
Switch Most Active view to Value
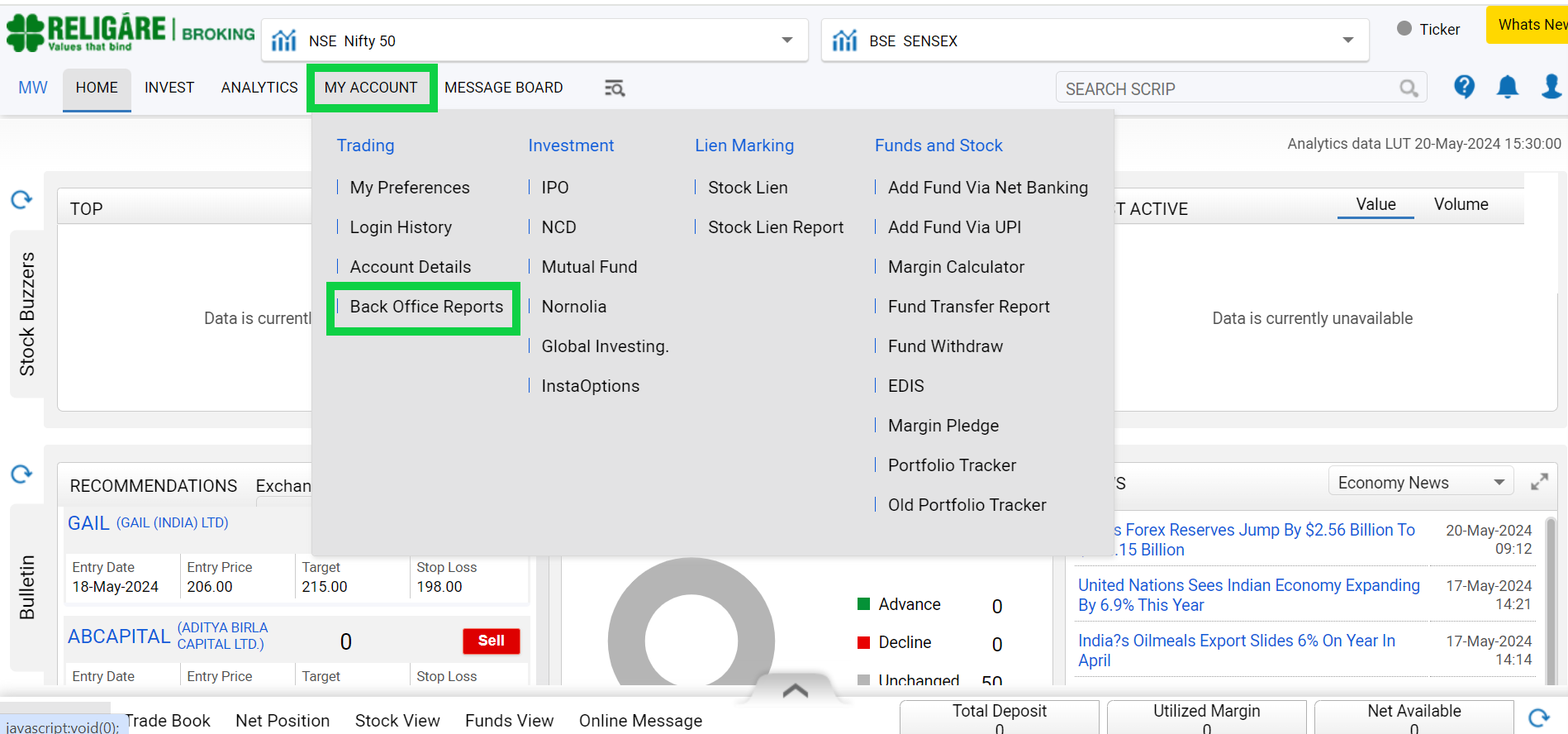pos(1376,204)
